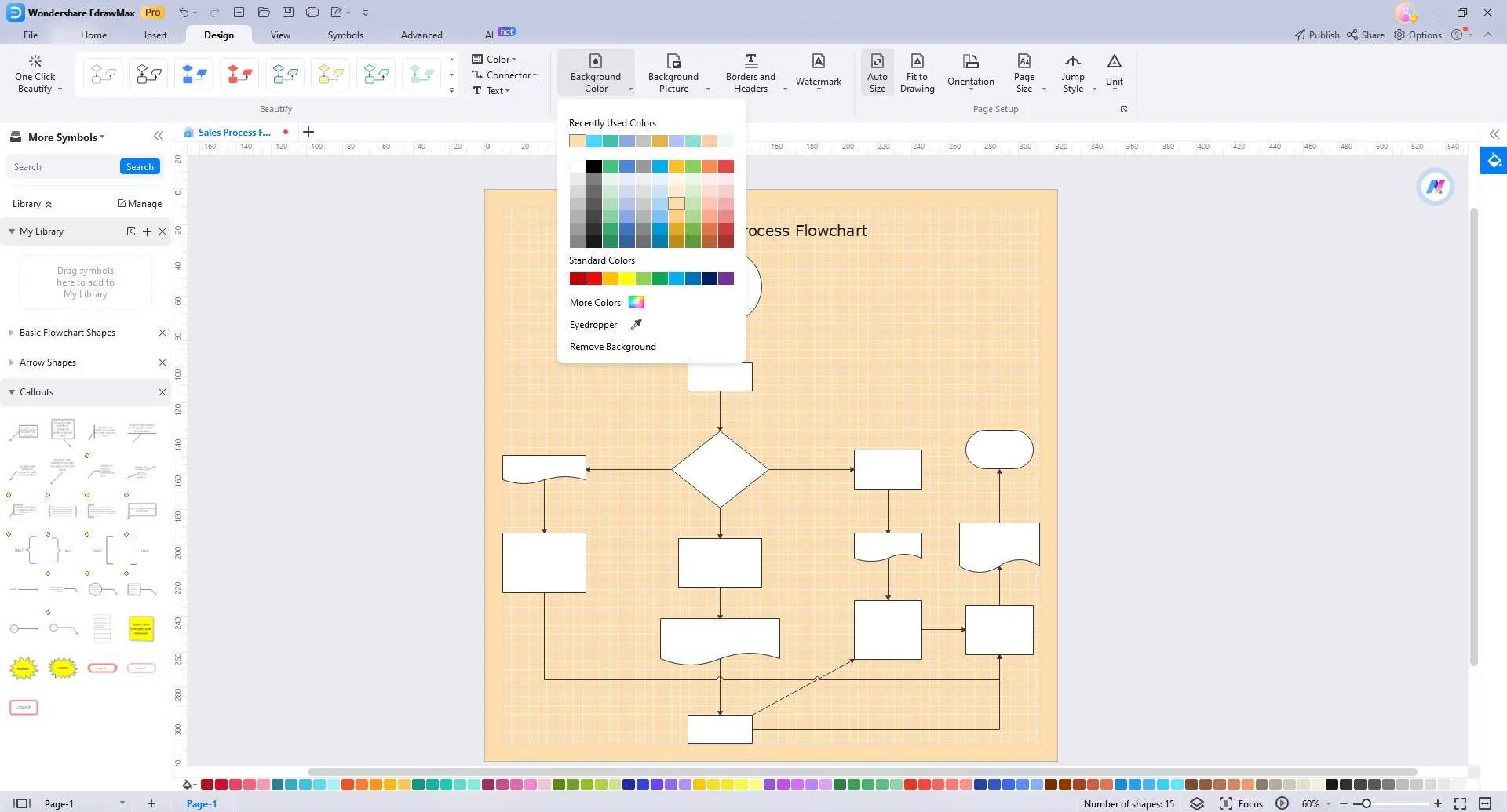Screen dimensions: 1507x812
Task: Open a file with the folder icon
Action: 264,13
